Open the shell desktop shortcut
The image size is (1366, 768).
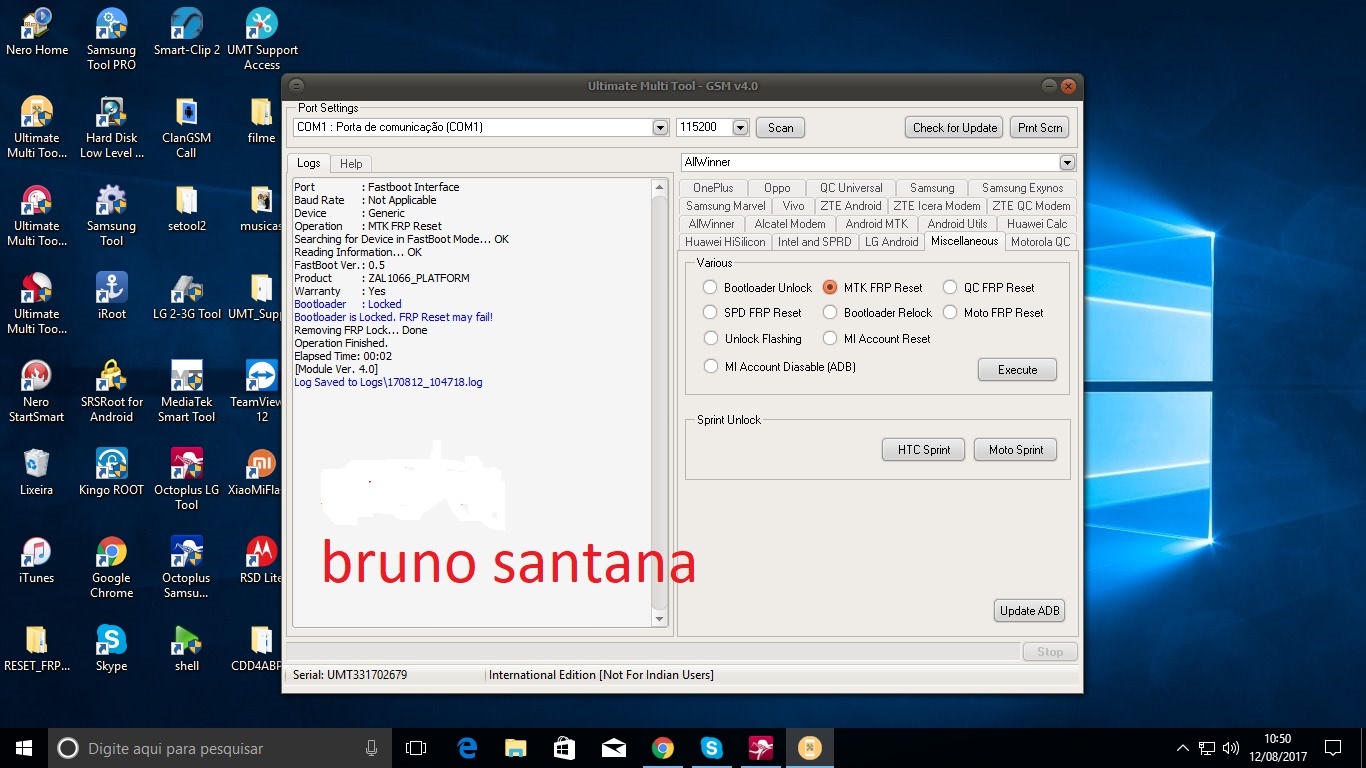coord(187,648)
